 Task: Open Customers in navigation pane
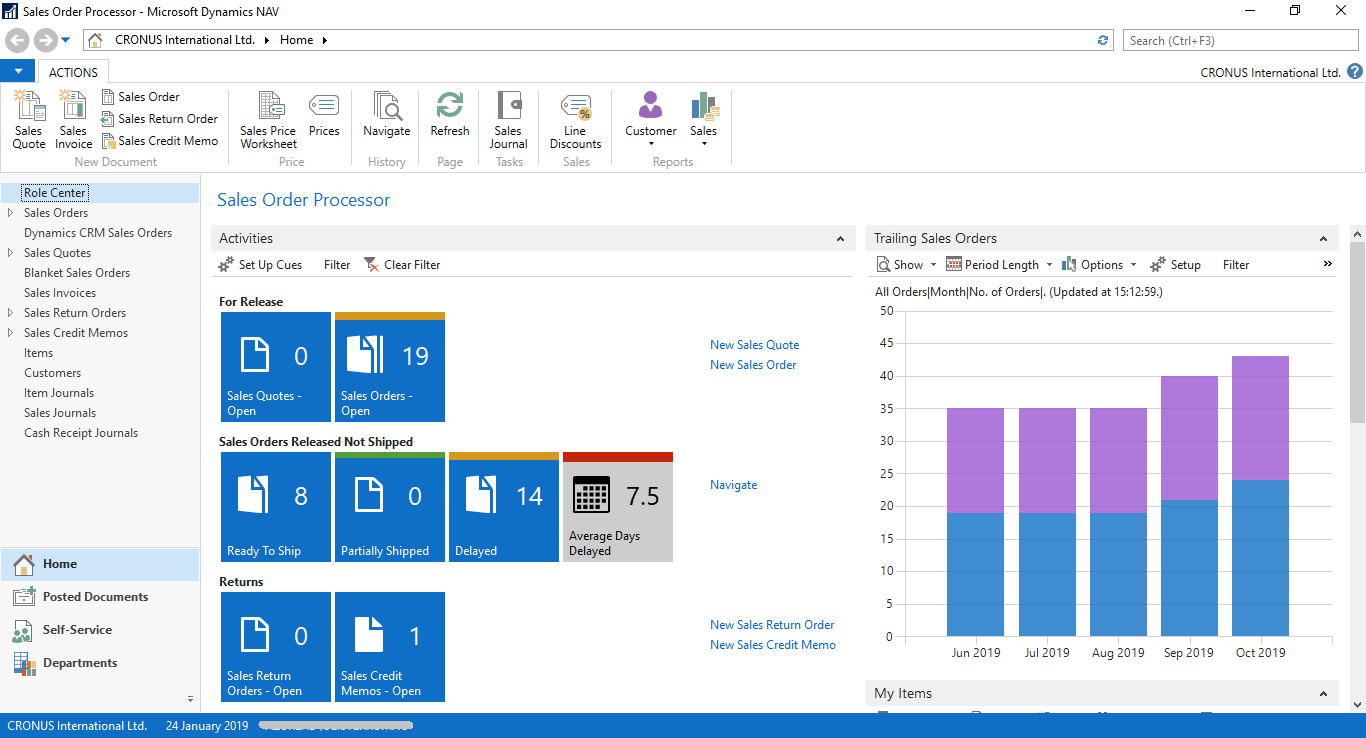pyautogui.click(x=53, y=373)
